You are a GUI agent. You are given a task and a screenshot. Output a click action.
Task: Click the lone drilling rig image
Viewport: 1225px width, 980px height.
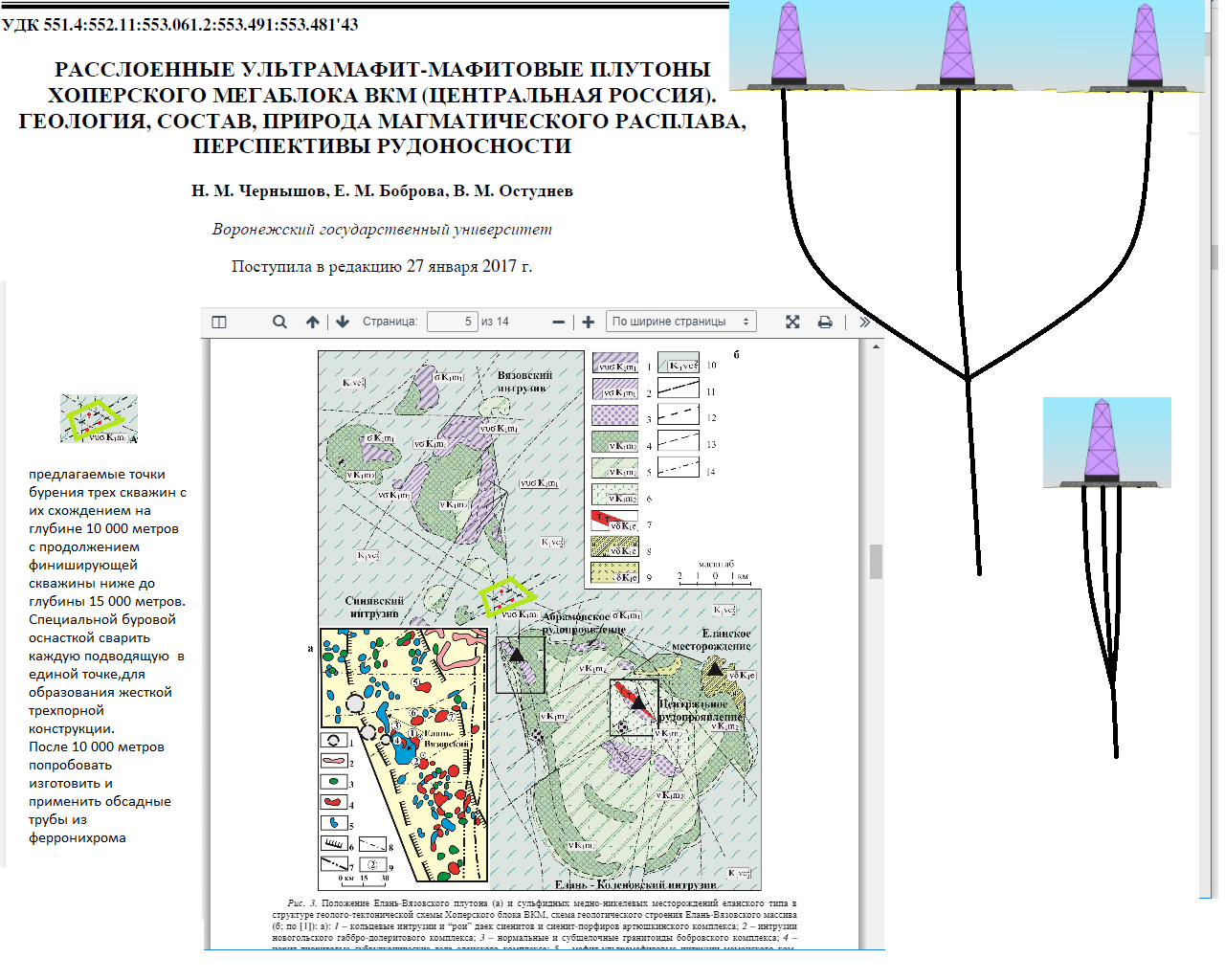click(x=1107, y=442)
